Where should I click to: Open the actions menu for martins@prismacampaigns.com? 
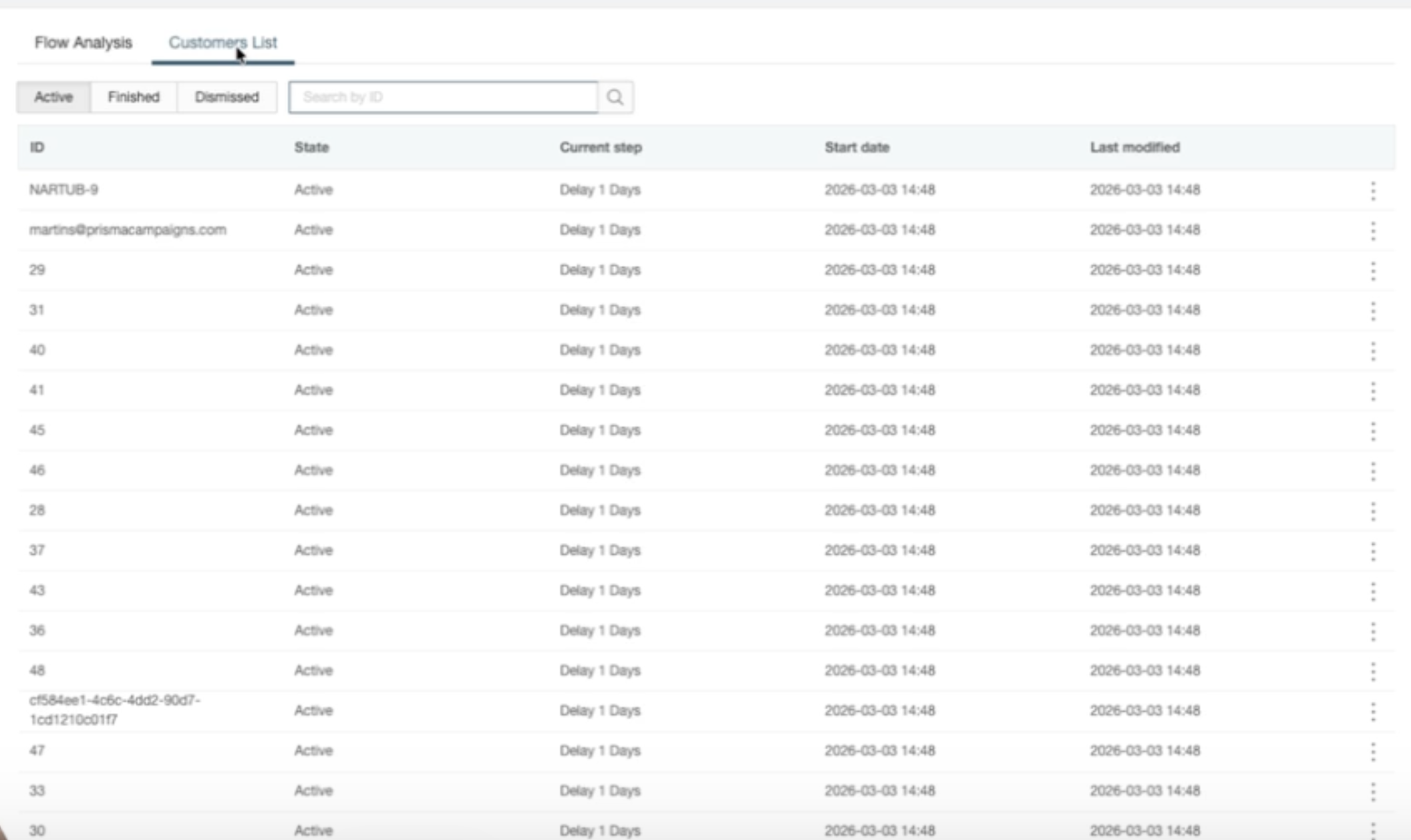[x=1374, y=230]
